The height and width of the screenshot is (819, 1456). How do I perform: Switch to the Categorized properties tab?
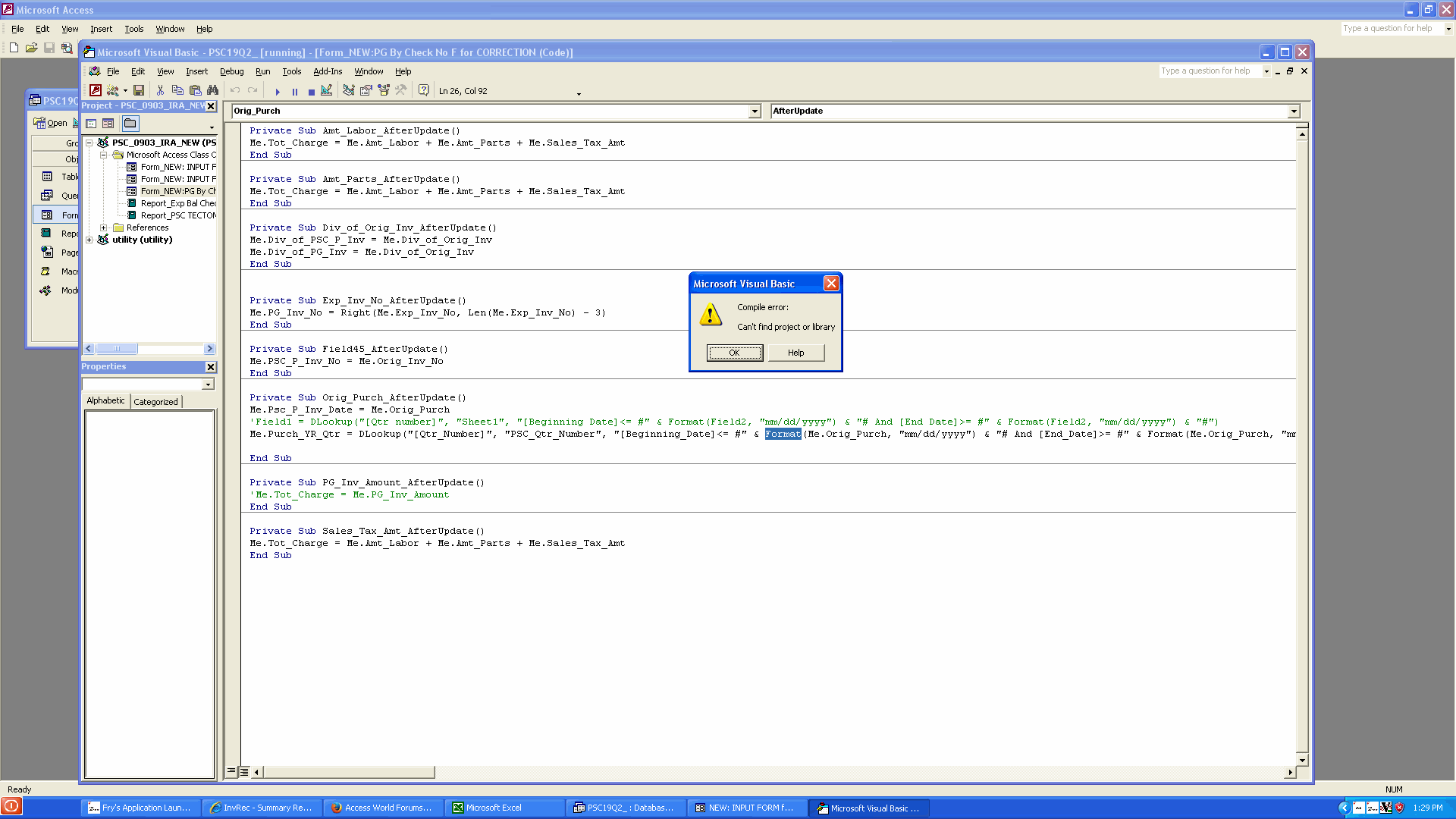pyautogui.click(x=155, y=402)
